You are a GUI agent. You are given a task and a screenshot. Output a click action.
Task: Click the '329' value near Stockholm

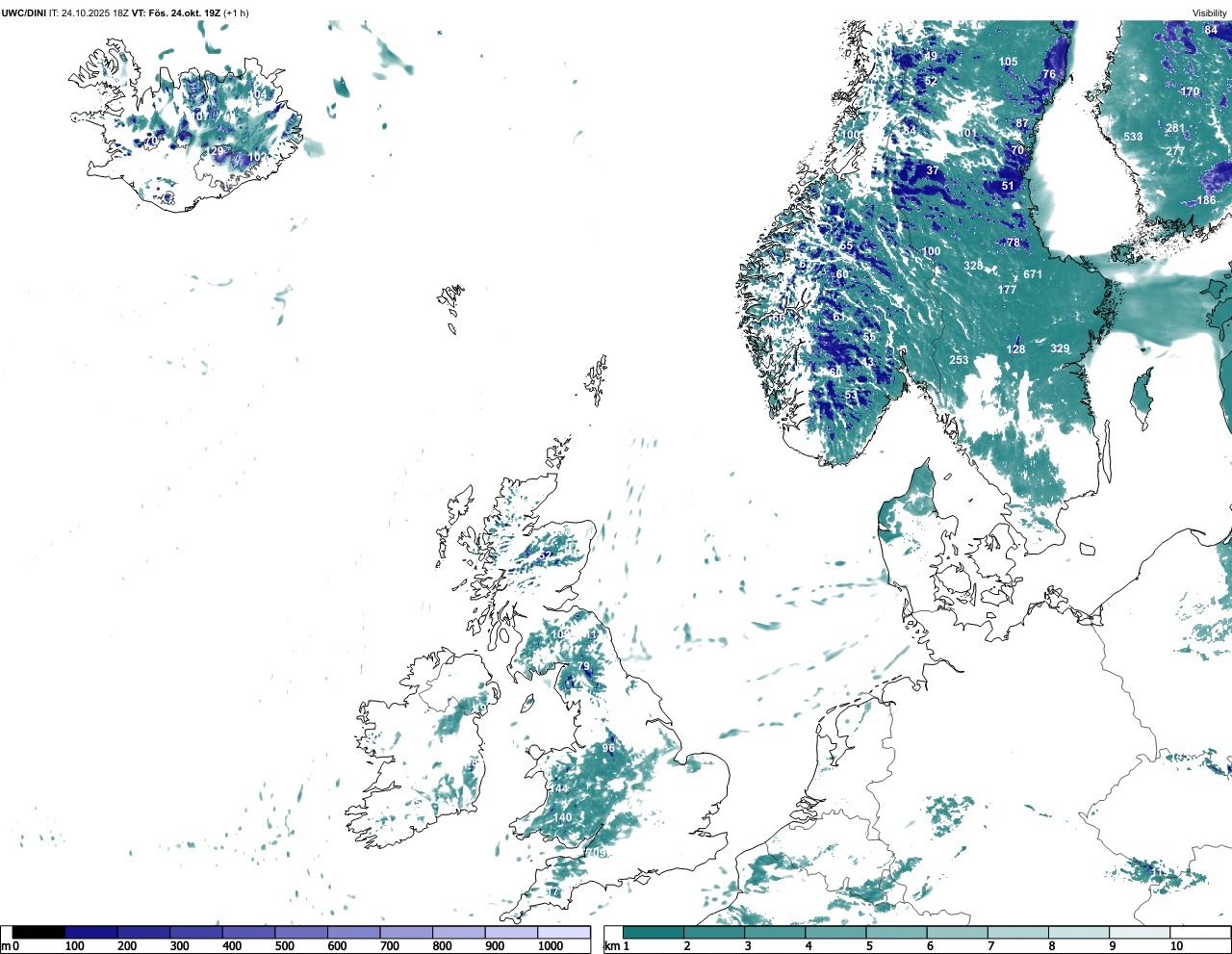pyautogui.click(x=1060, y=348)
